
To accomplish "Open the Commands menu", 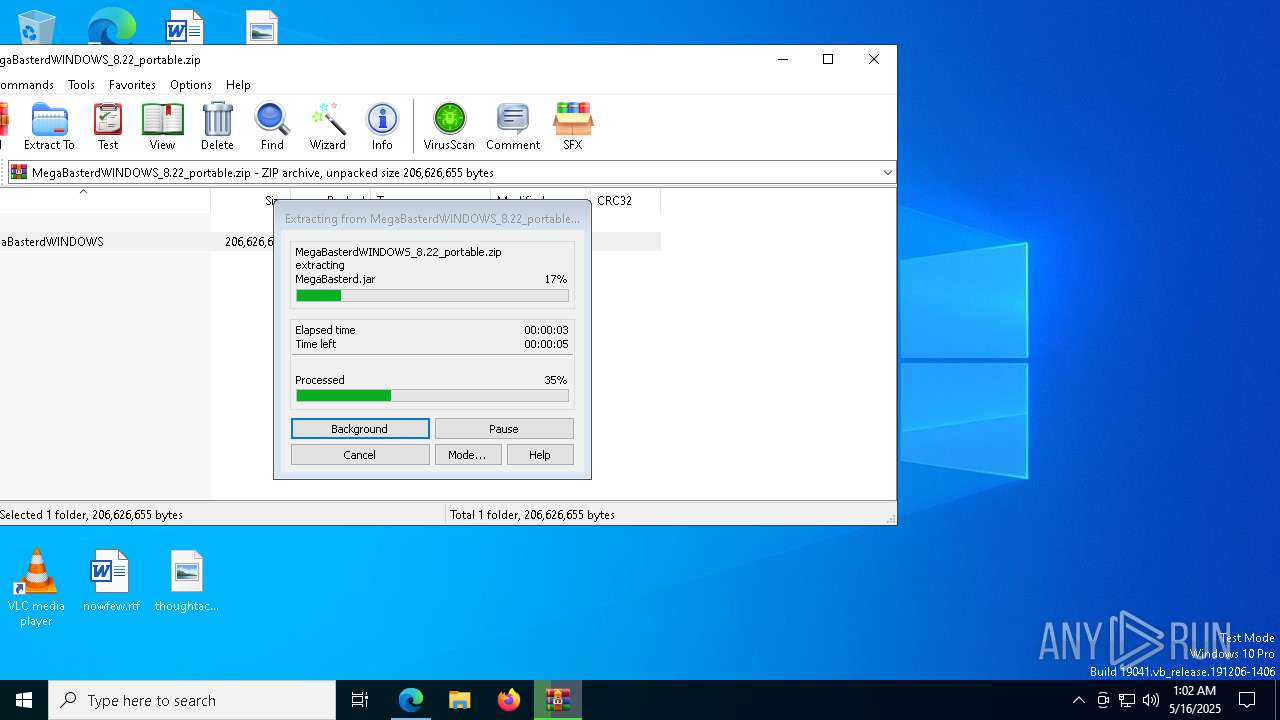I will coord(27,85).
